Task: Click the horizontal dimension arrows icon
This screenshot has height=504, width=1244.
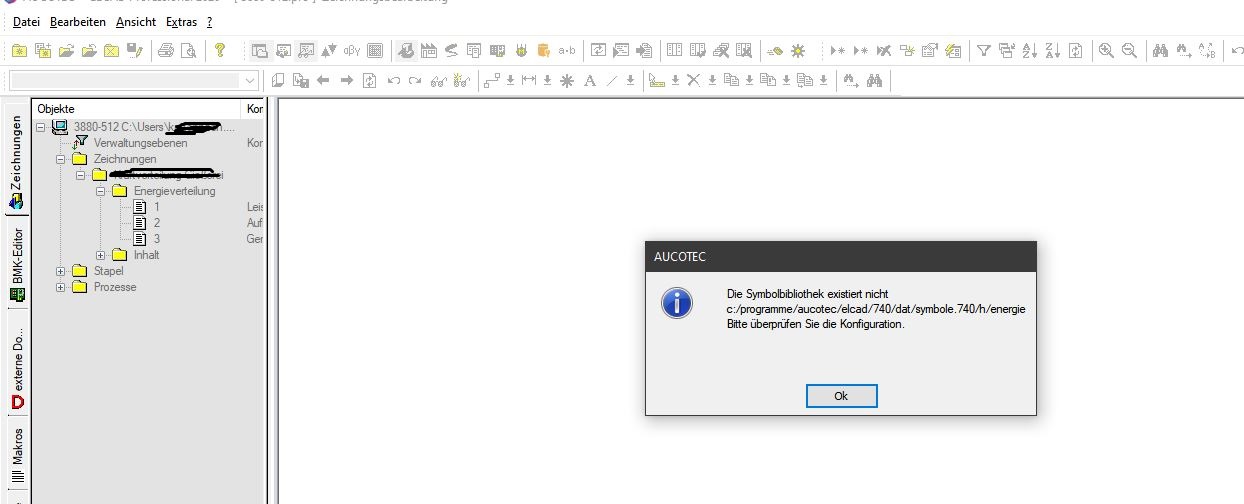Action: coord(529,81)
